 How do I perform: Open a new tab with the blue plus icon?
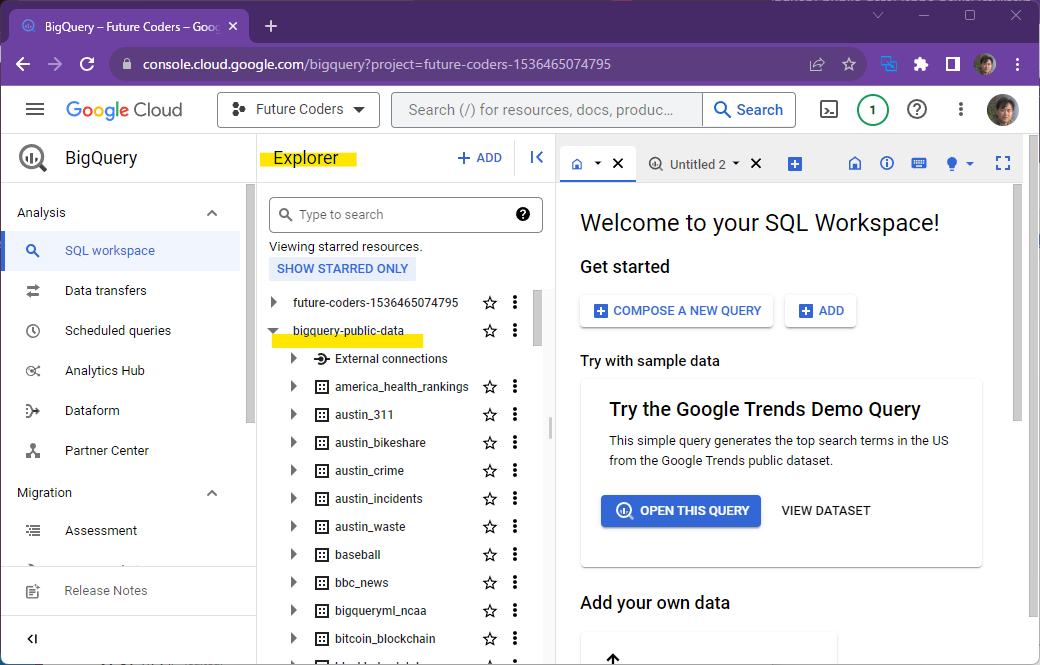tap(795, 162)
